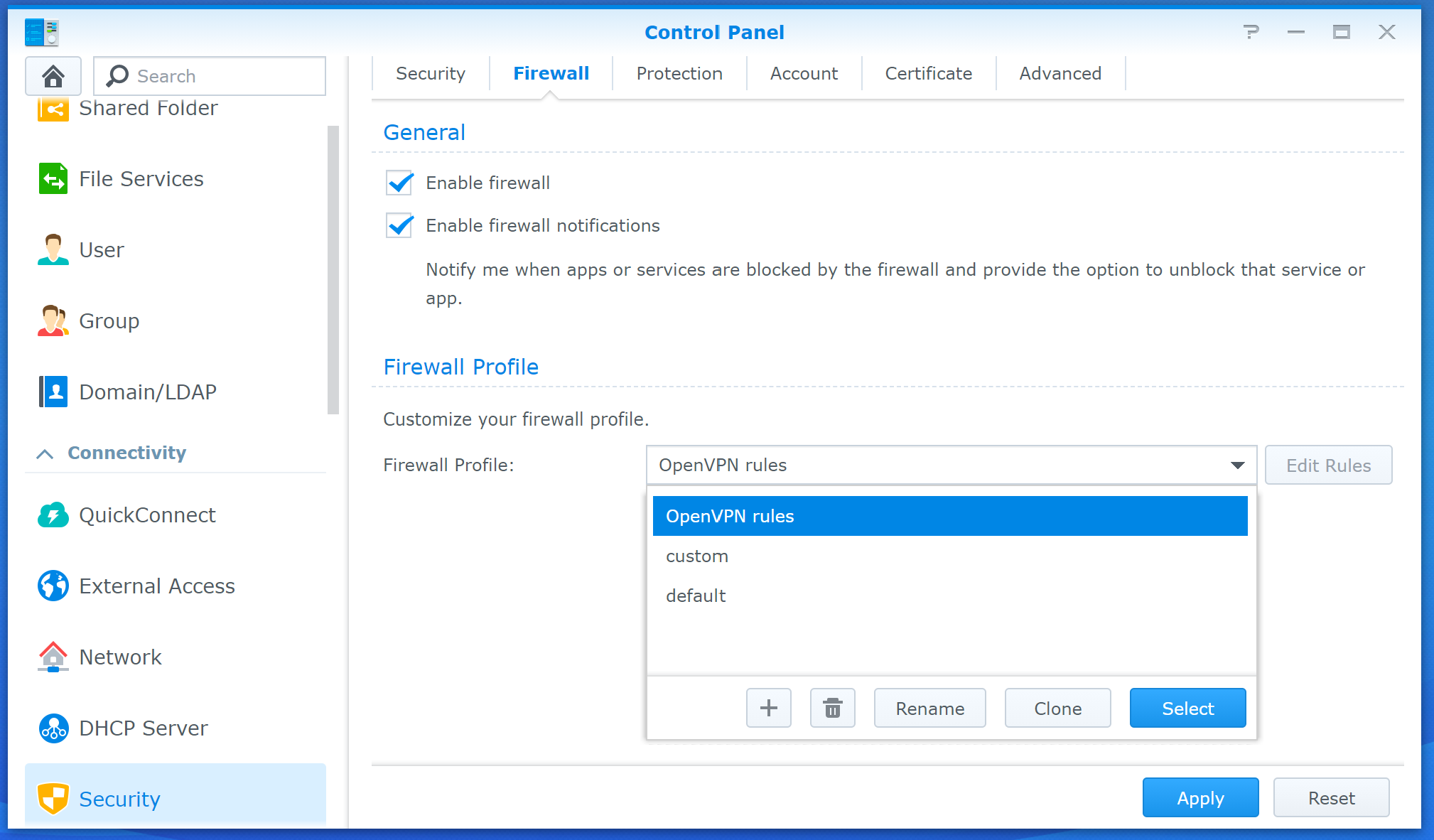The image size is (1434, 840).
Task: Open Domain/LDAP settings
Action: click(147, 392)
